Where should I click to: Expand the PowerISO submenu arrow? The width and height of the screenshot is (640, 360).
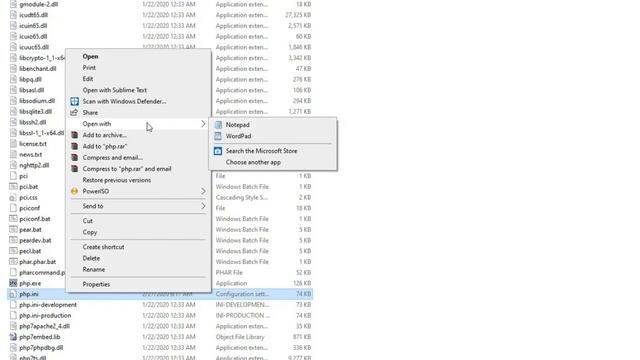tap(203, 191)
